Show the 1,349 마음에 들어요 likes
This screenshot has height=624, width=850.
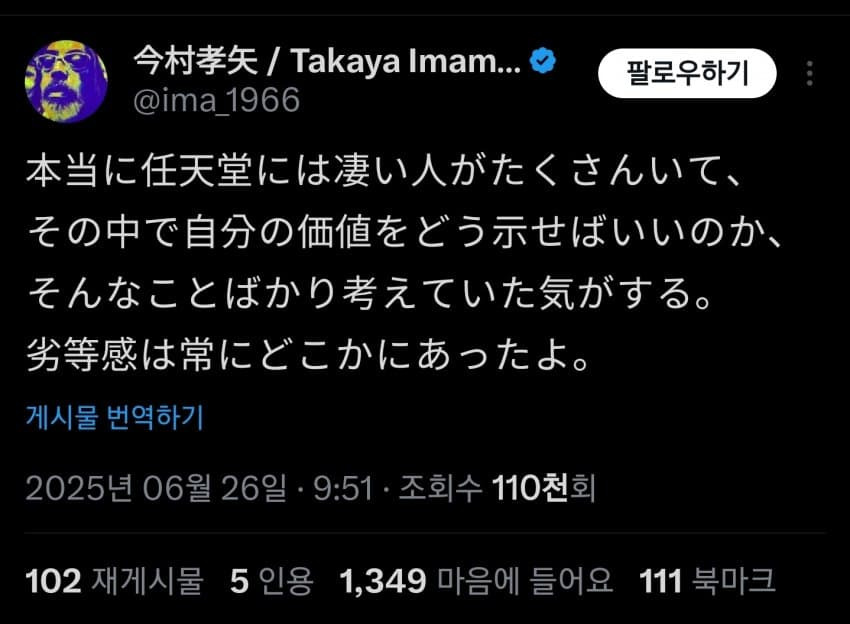(474, 580)
